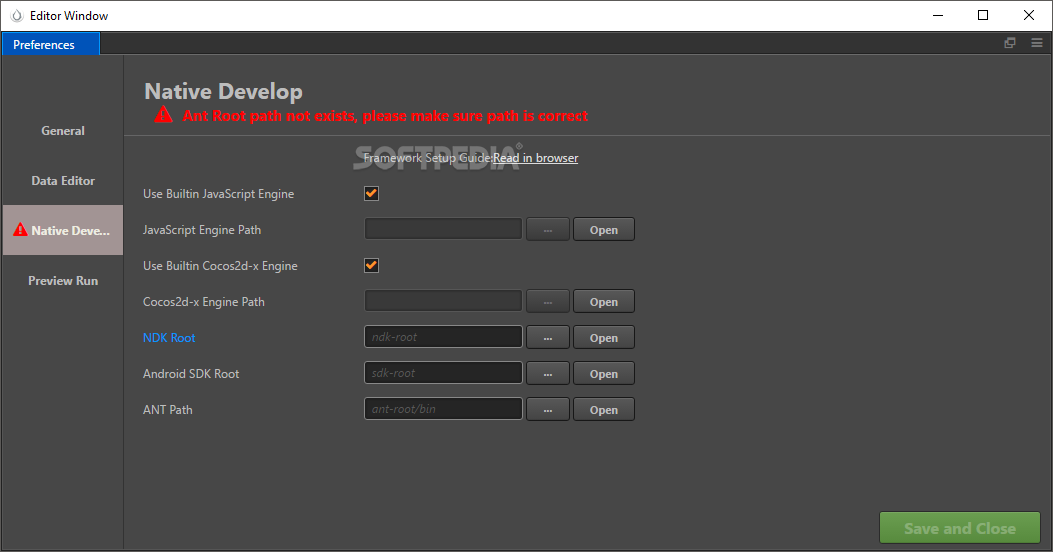Click Open button for JavaScript Engine Path

(x=604, y=230)
